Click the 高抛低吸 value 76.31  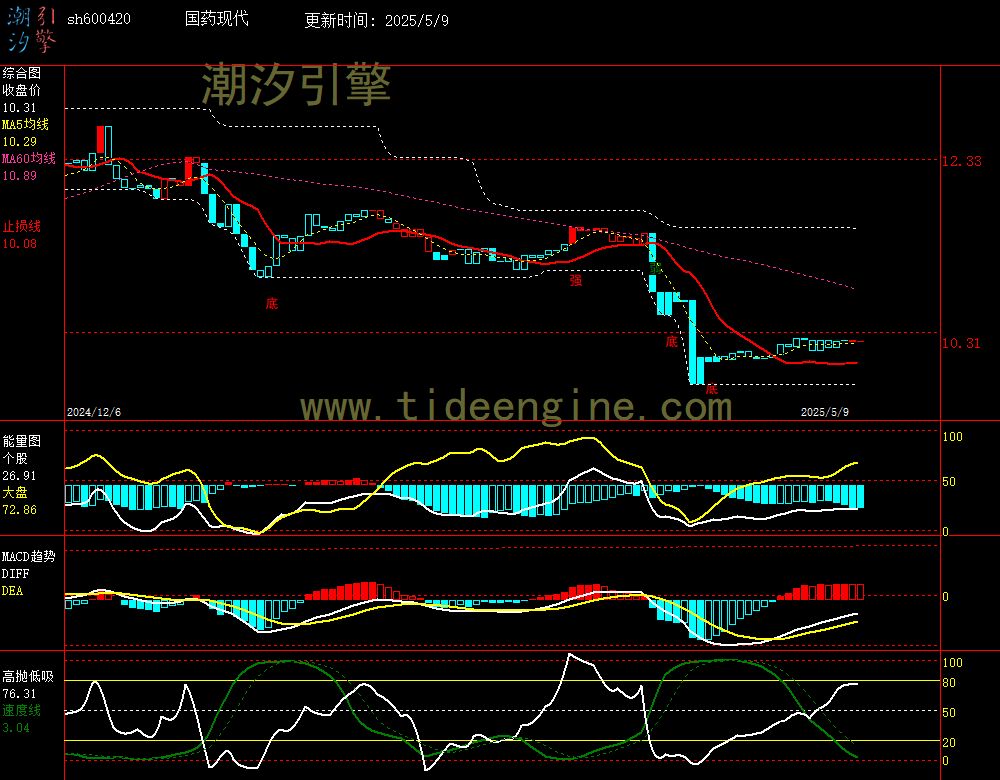(x=19, y=694)
